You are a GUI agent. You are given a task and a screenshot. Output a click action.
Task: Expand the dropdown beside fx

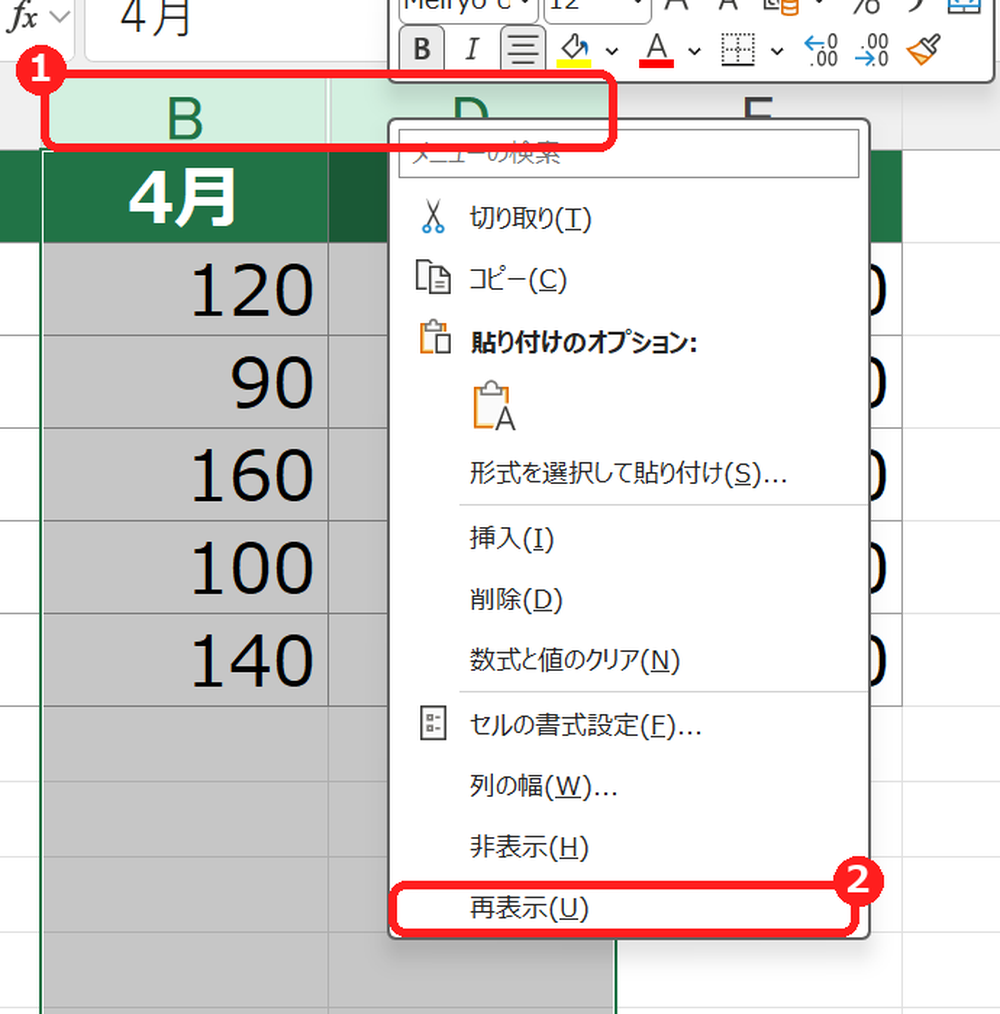click(x=60, y=16)
